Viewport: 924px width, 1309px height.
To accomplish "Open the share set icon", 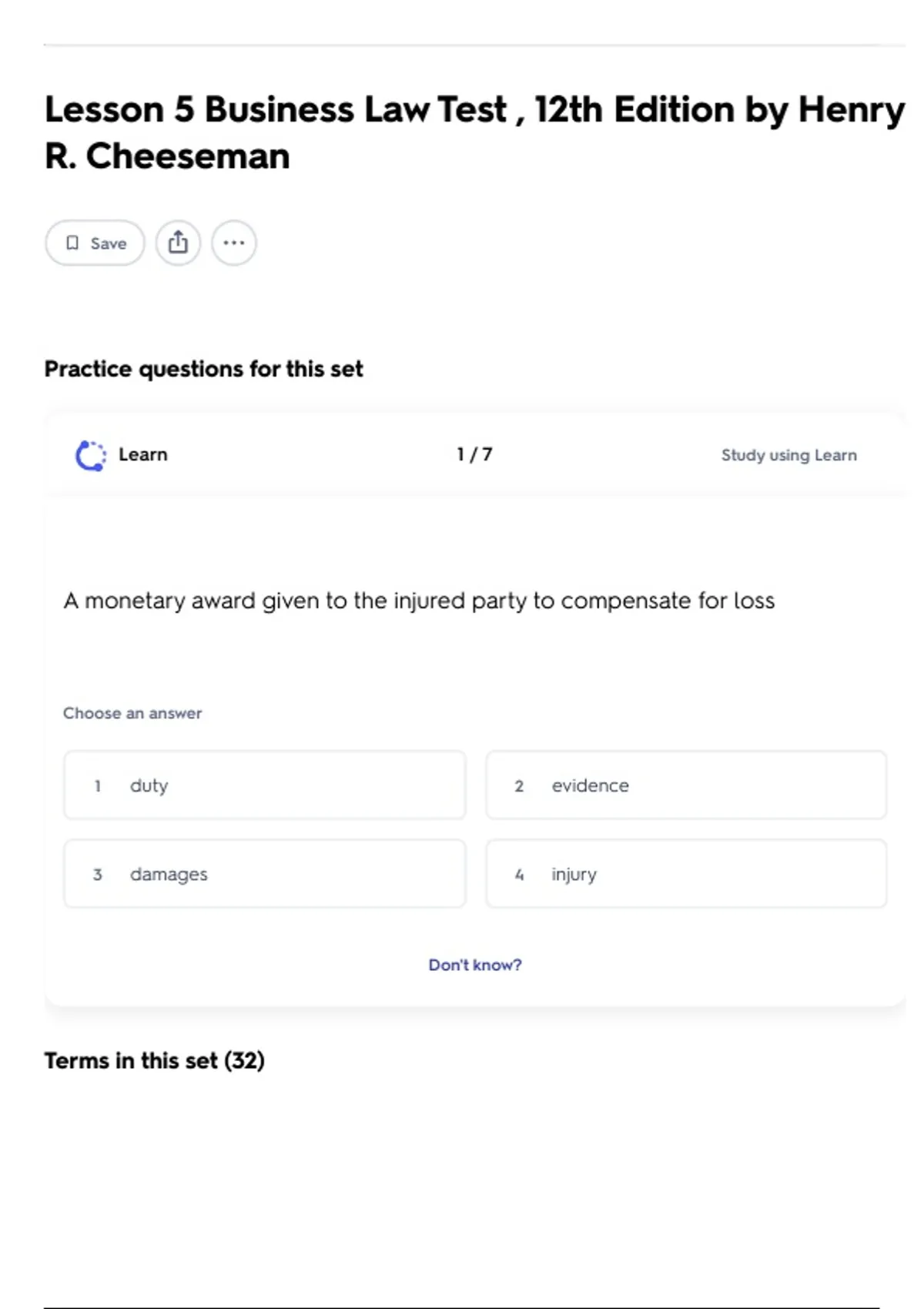I will point(178,243).
